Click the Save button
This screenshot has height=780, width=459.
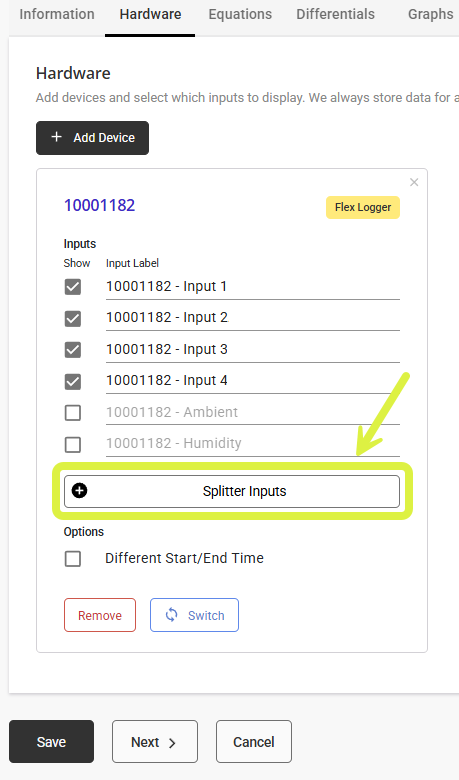click(x=51, y=742)
